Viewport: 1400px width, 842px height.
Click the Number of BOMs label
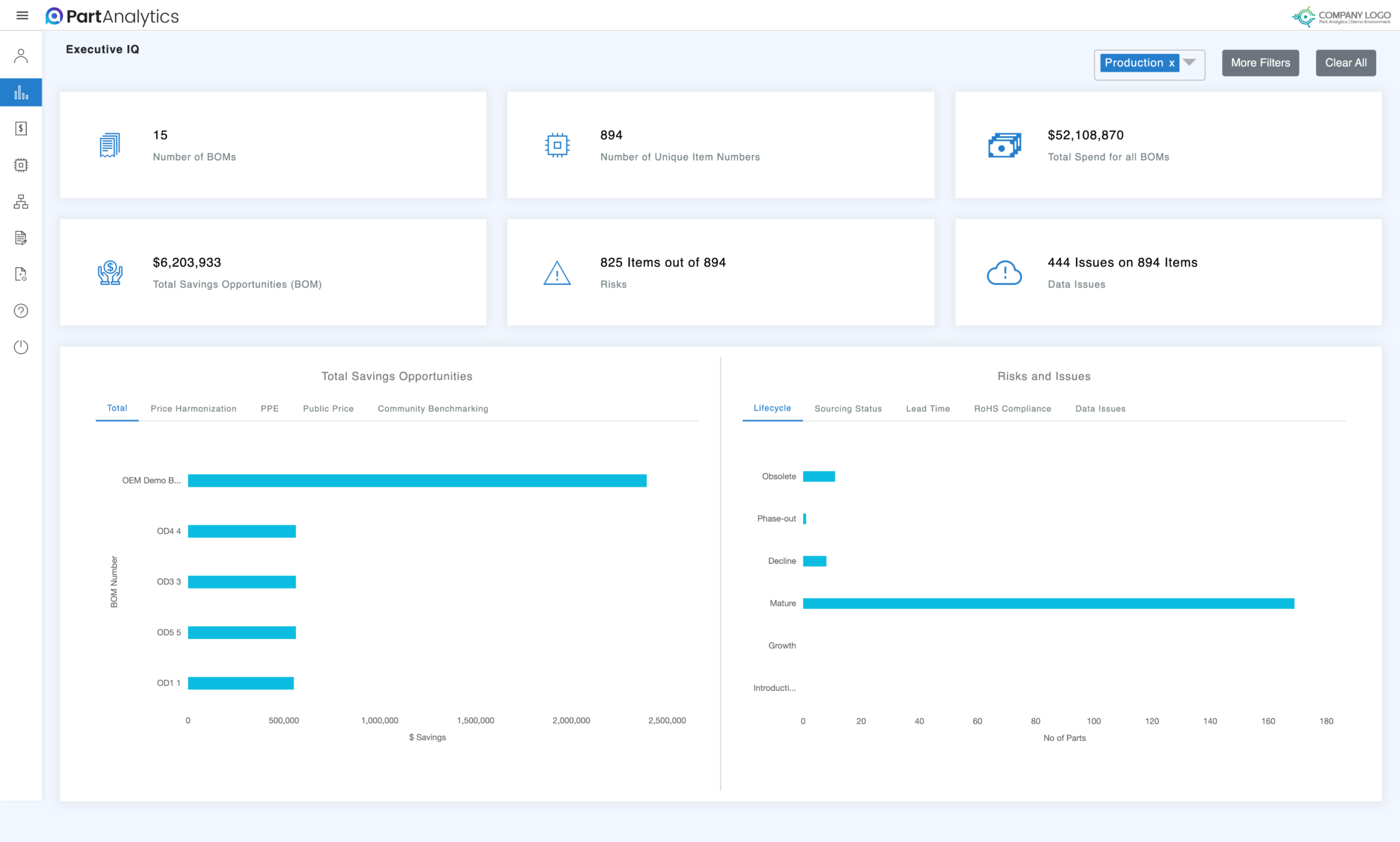coord(194,157)
